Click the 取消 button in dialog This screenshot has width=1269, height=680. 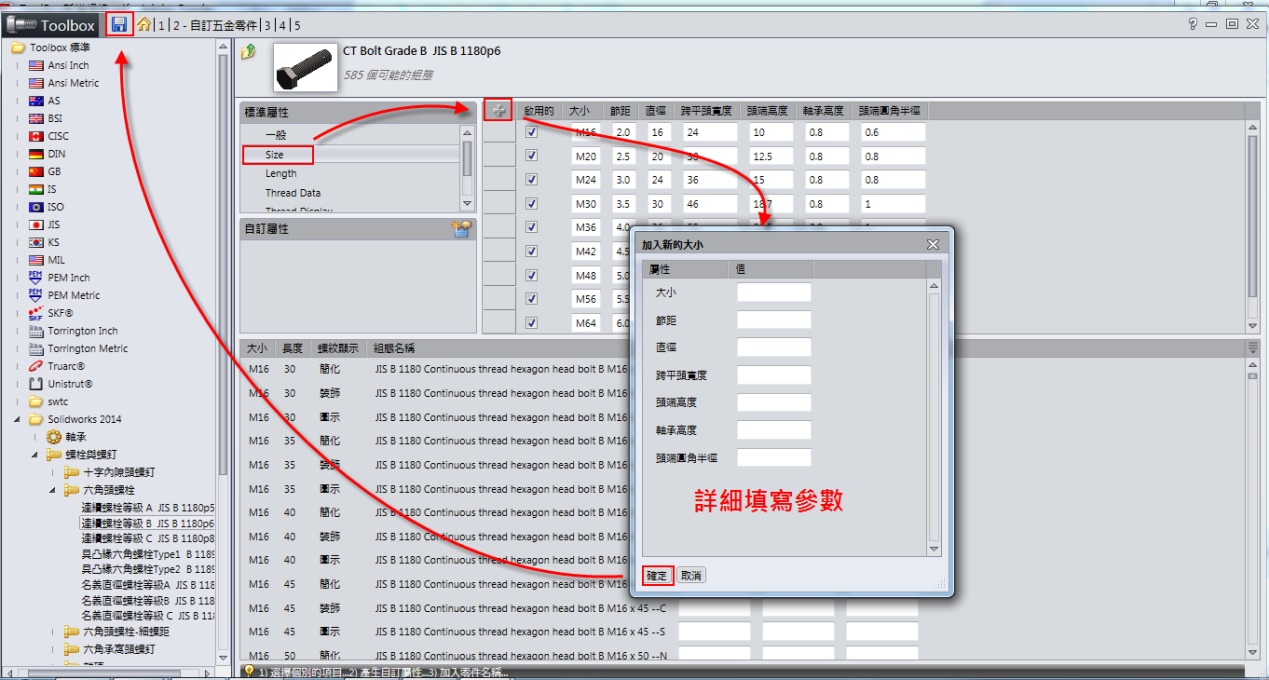(691, 576)
